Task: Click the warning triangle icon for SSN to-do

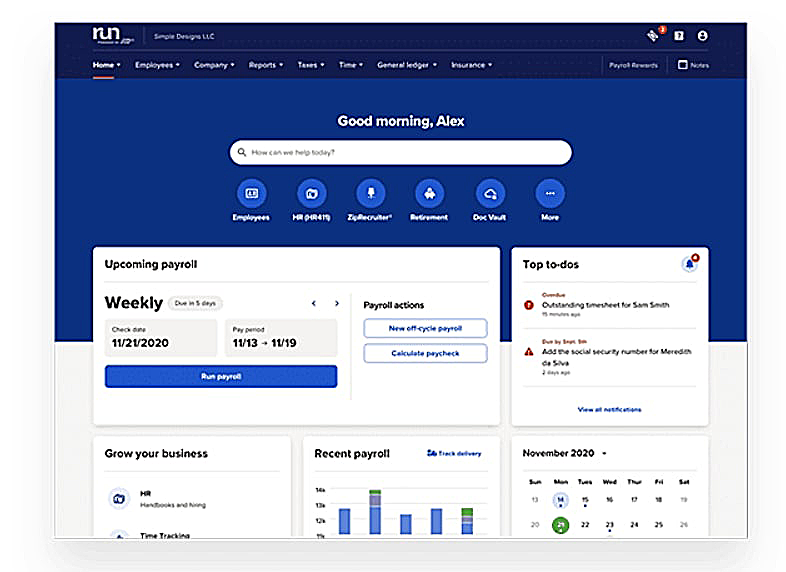Action: tap(528, 352)
